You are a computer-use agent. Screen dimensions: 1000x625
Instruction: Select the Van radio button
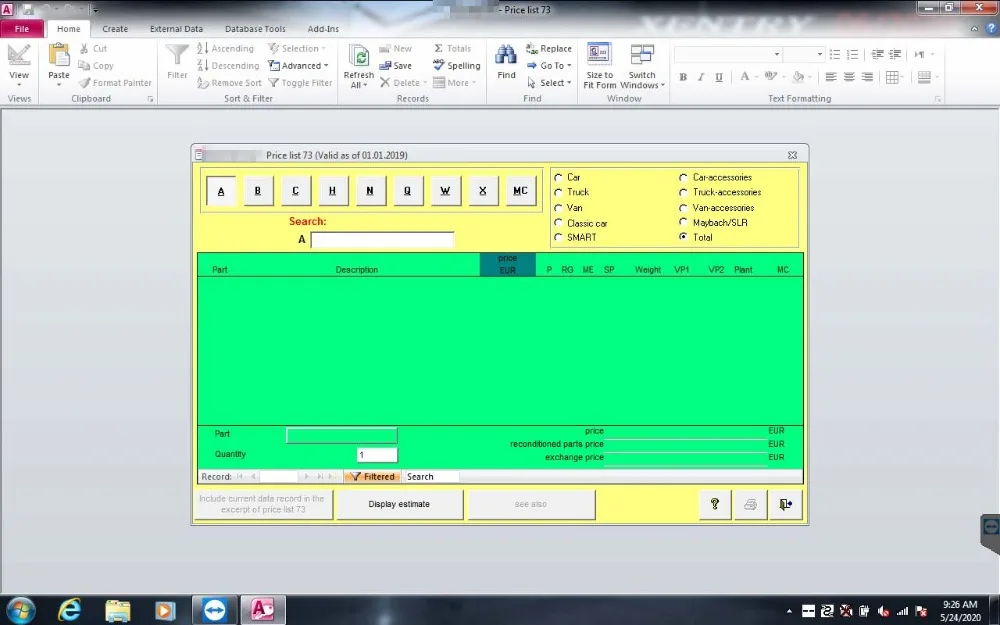coord(558,208)
